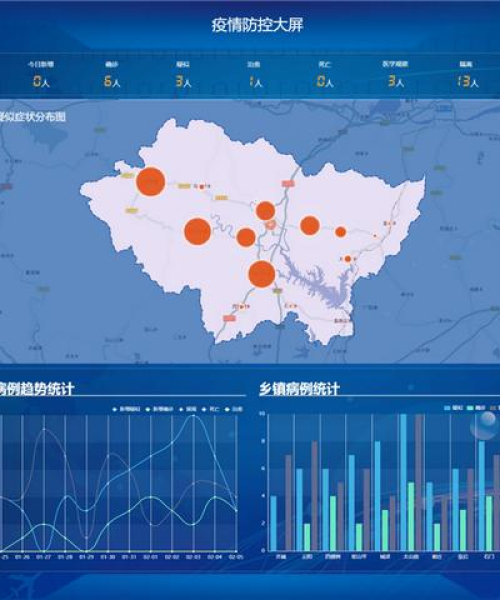Open the 隔离 13人 statistic
This screenshot has width=500, height=600.
coord(467,74)
